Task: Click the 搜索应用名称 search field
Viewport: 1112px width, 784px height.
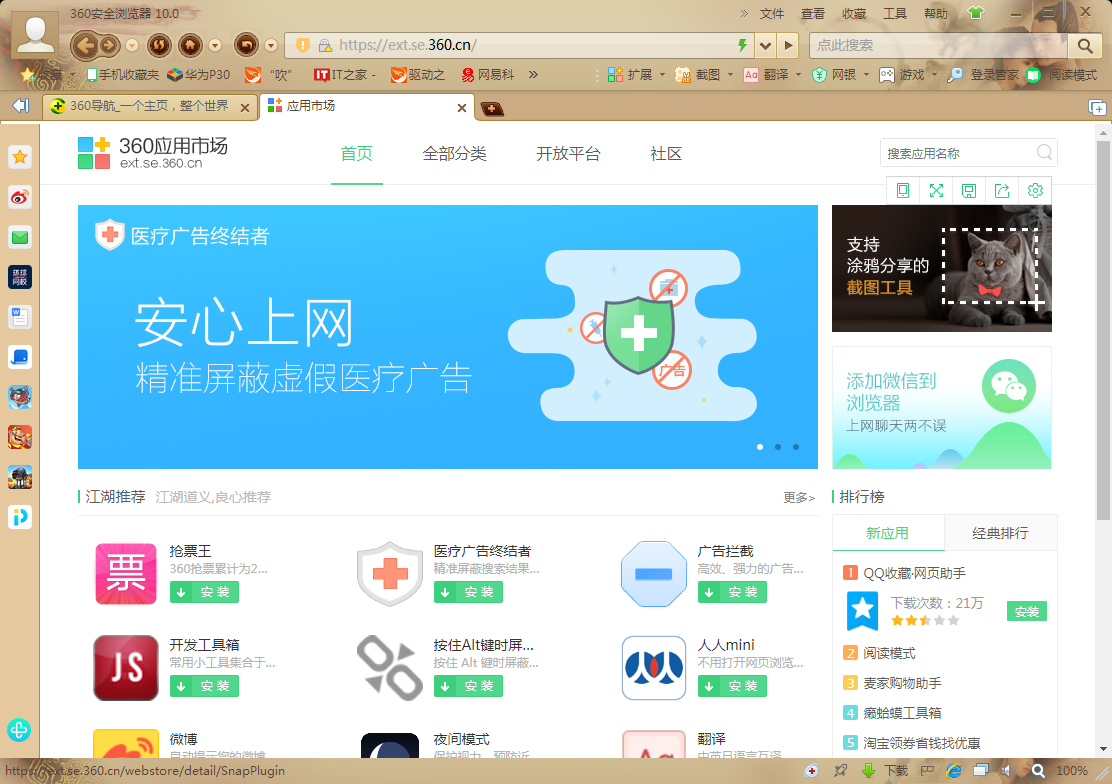Action: point(960,152)
